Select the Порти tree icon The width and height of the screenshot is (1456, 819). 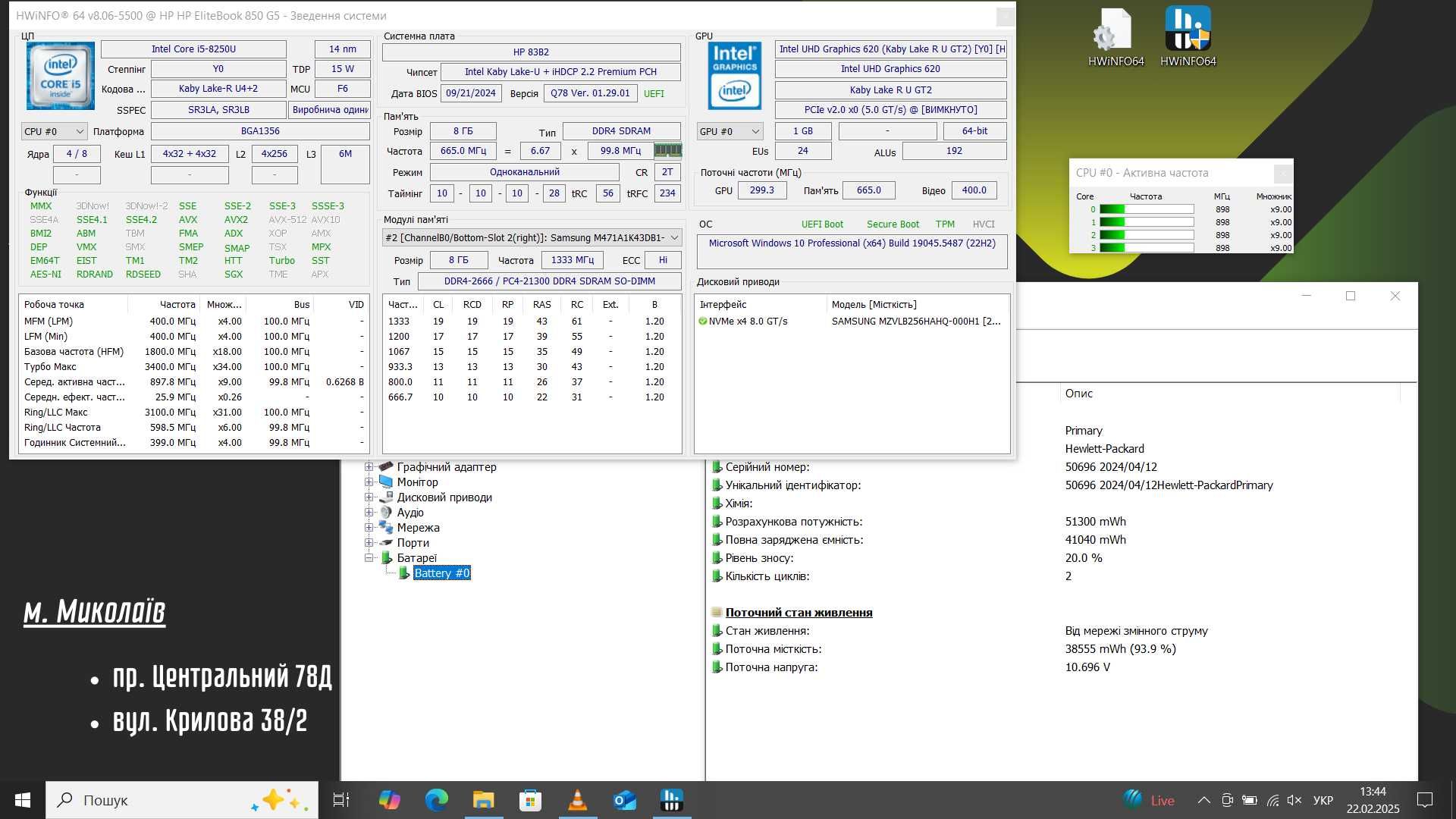(386, 543)
